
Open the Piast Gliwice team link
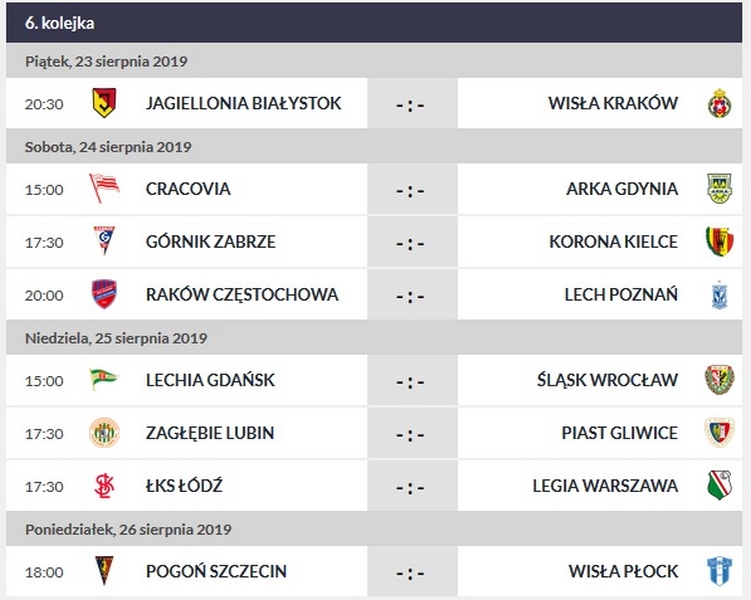(619, 433)
